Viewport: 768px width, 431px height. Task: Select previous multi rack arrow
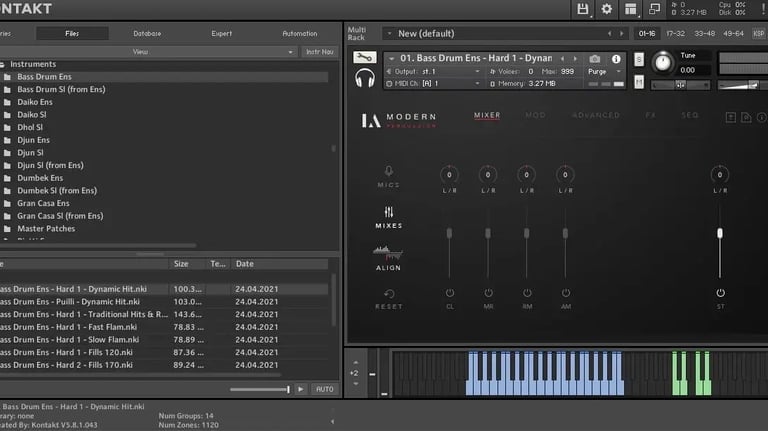point(609,34)
